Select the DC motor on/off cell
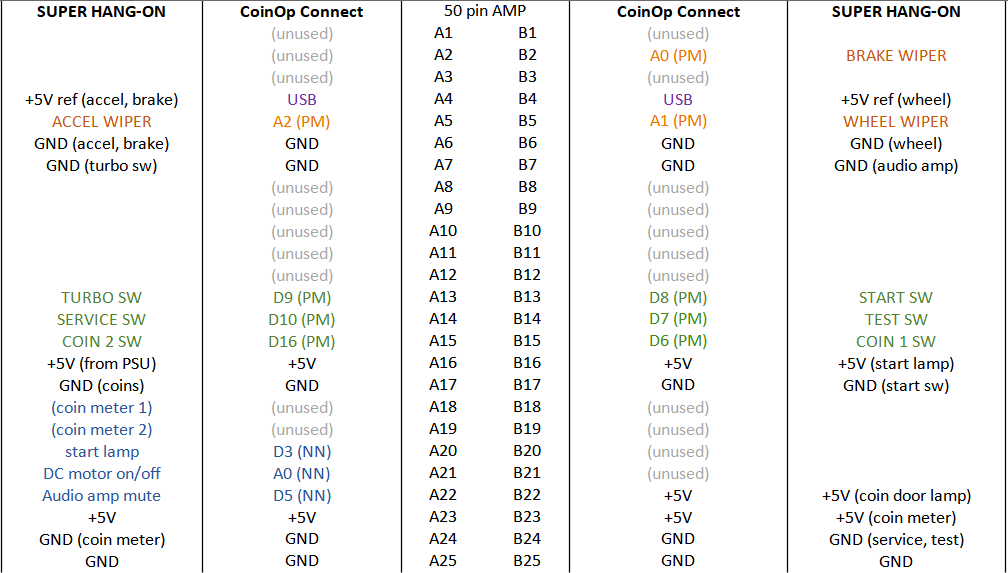This screenshot has height=573, width=1008. [x=101, y=474]
